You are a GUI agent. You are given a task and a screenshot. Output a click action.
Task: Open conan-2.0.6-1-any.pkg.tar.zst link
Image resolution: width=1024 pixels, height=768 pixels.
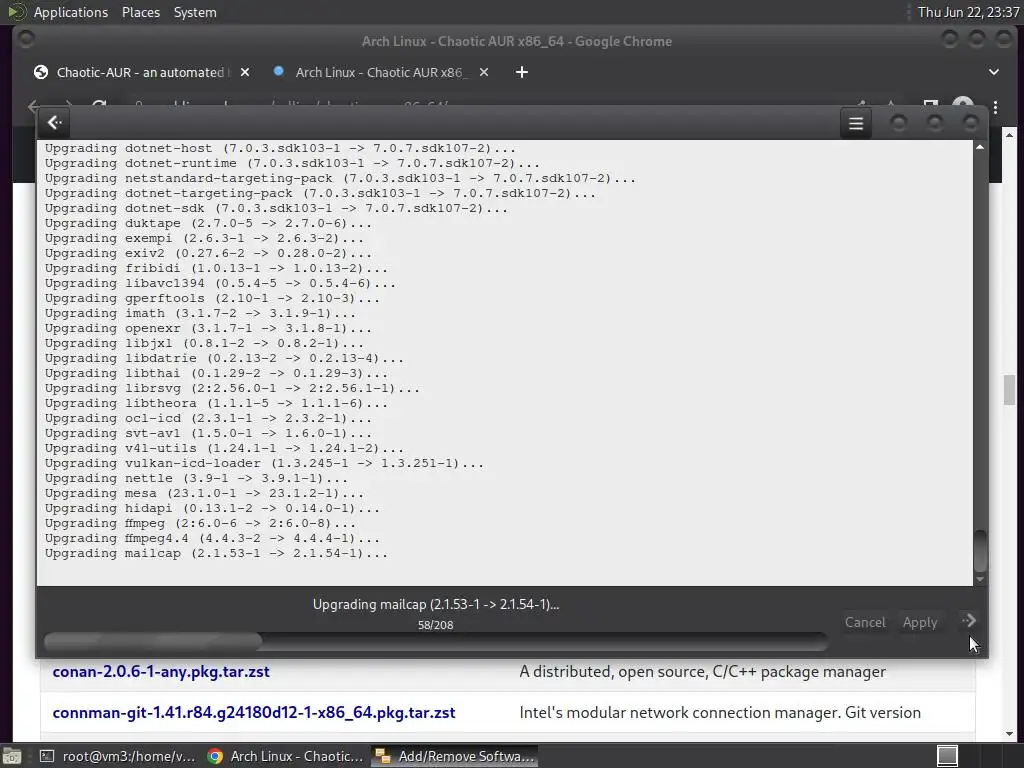(161, 671)
